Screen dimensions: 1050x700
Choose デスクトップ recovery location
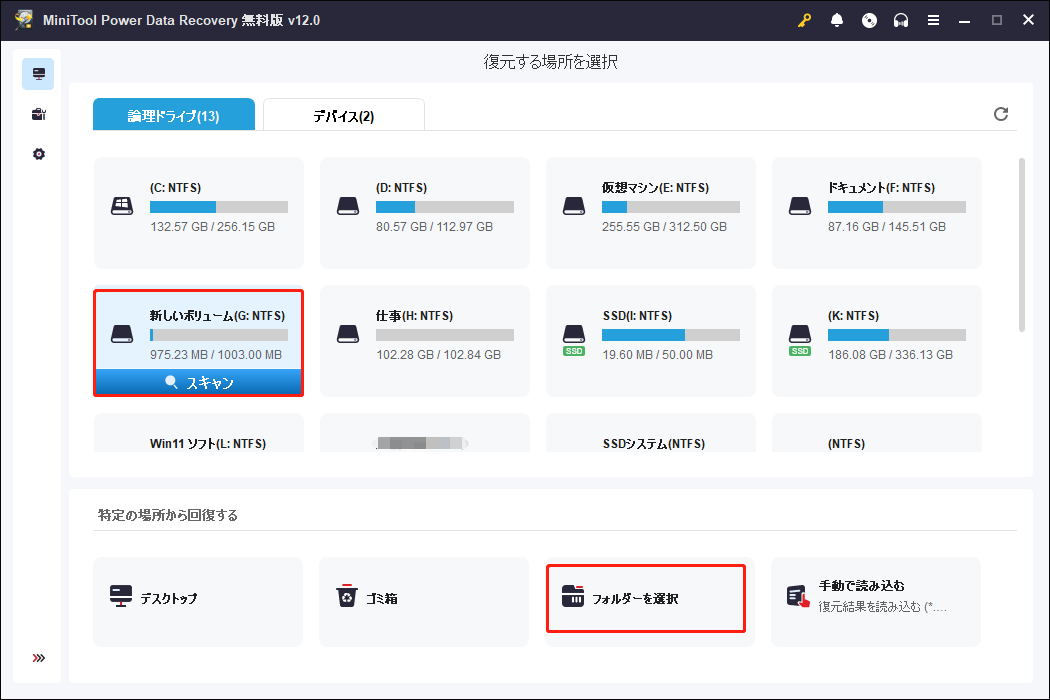pos(198,602)
